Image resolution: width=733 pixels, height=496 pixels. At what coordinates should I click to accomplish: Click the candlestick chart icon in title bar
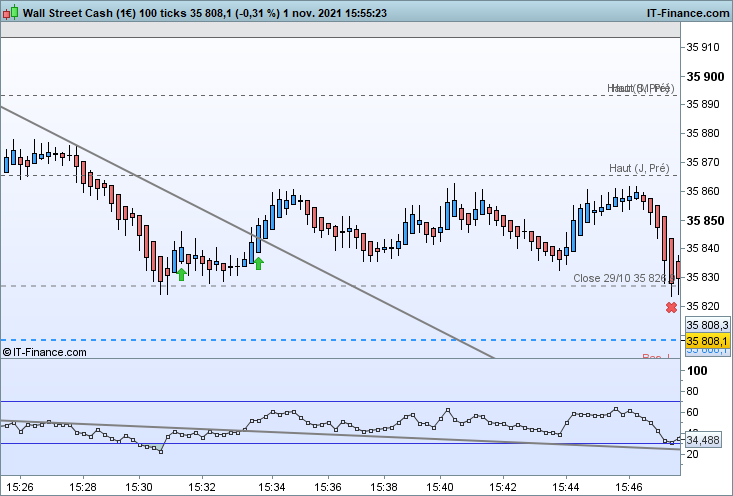point(10,13)
